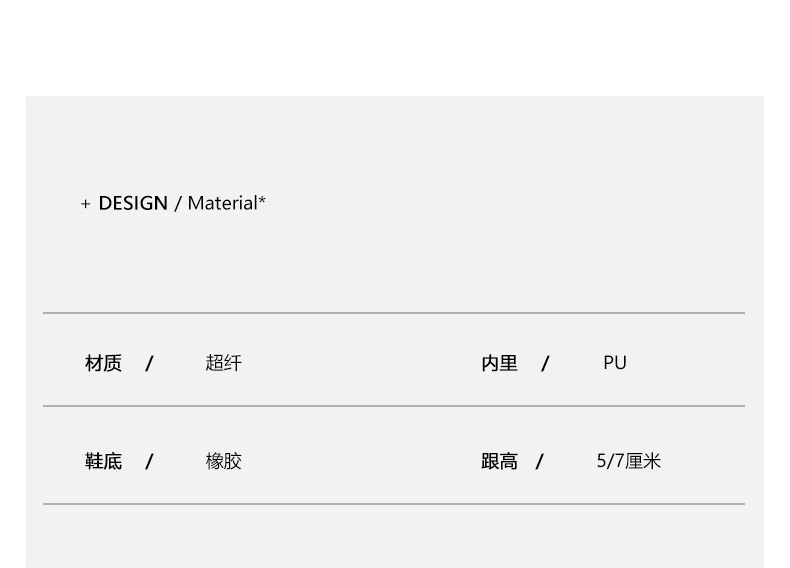
Task: Select the 超纤 material value
Action: click(x=223, y=363)
